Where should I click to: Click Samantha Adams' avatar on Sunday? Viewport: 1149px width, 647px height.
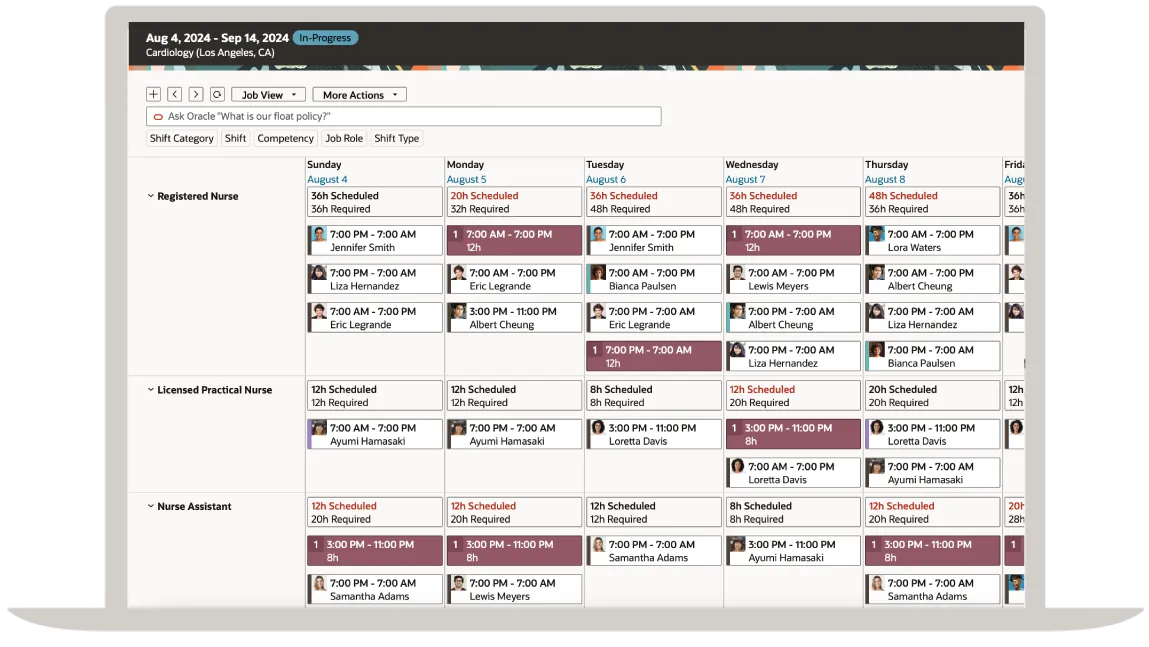click(x=319, y=584)
